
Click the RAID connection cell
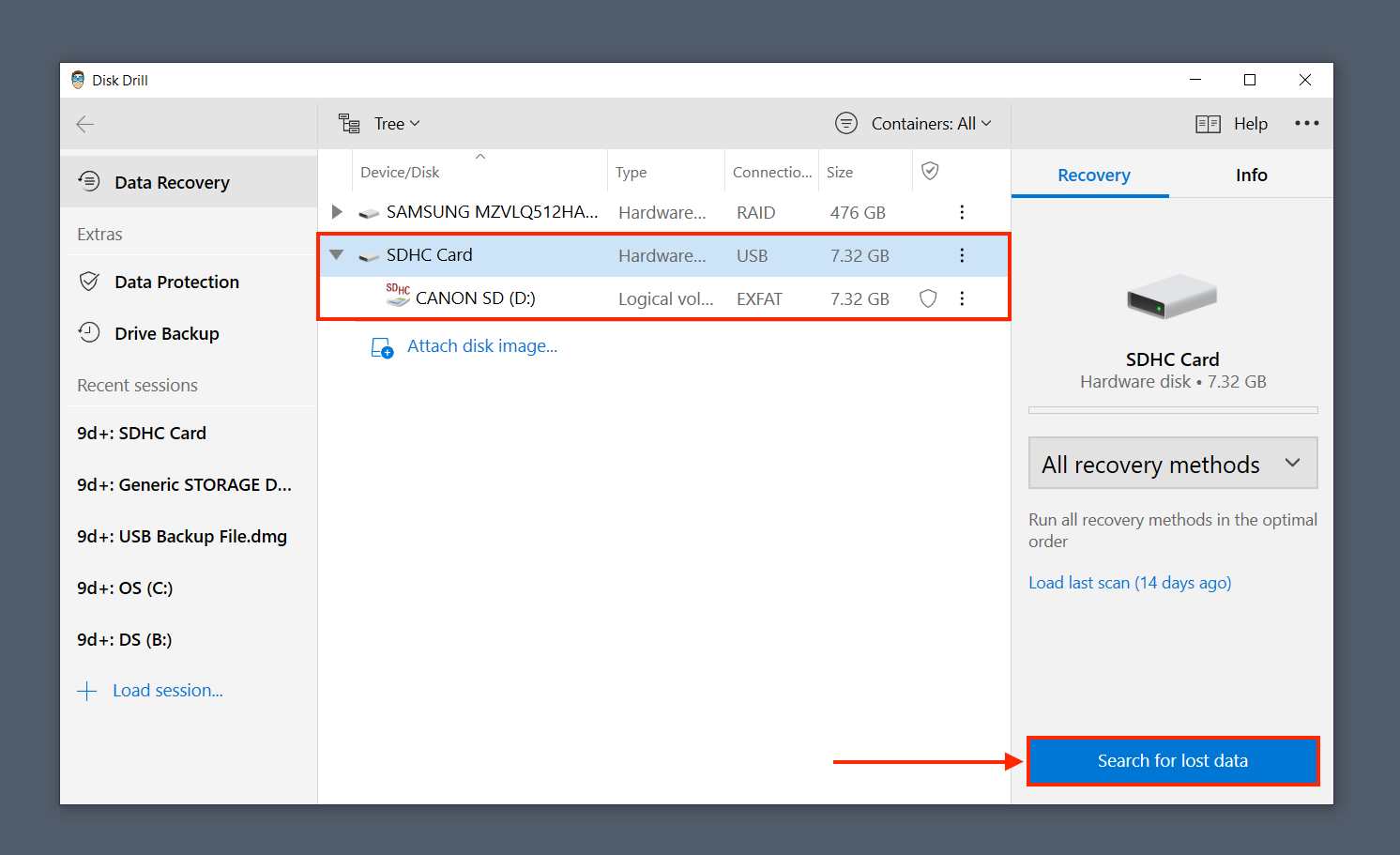756,213
